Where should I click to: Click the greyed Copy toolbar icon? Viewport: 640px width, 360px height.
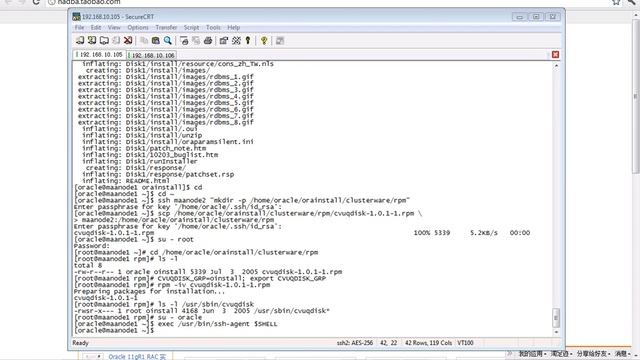pos(144,40)
